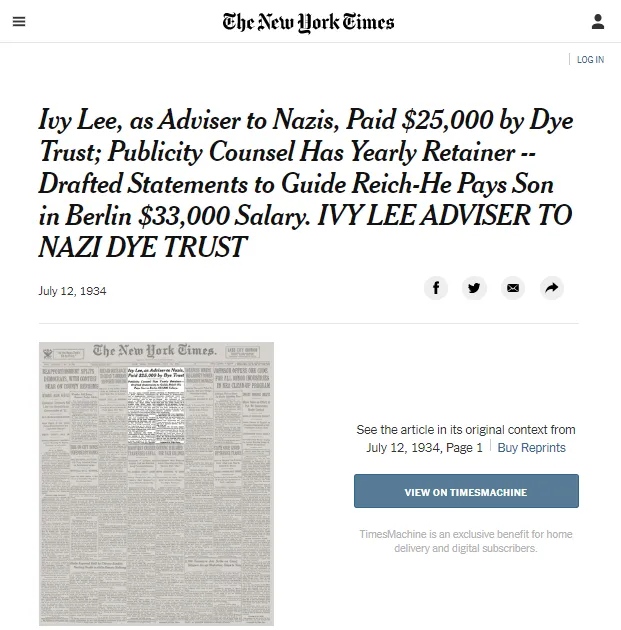Image resolution: width=621 pixels, height=630 pixels.
Task: Share article on Twitter
Action: (474, 288)
